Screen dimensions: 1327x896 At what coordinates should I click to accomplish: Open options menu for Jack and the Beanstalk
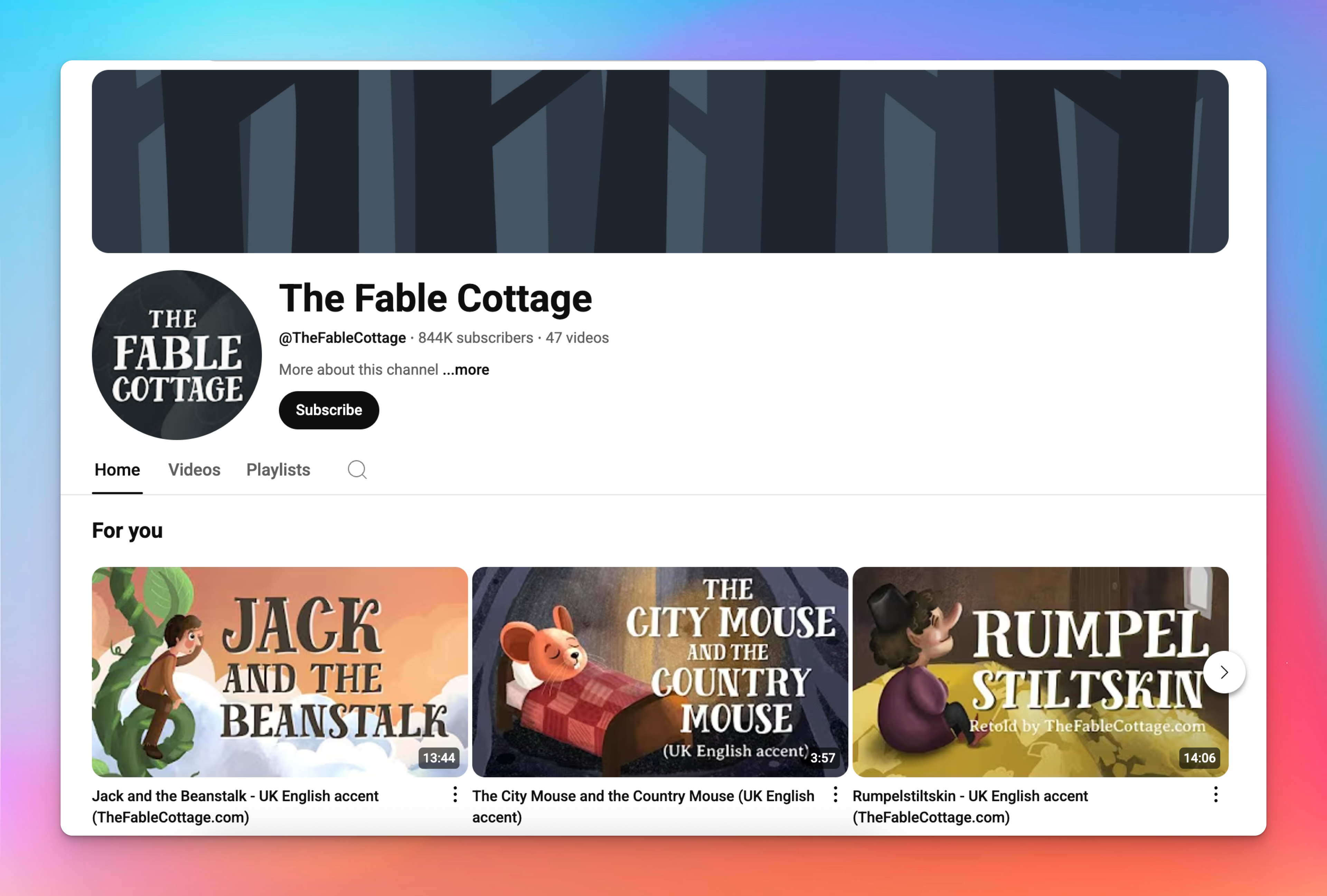pos(454,794)
